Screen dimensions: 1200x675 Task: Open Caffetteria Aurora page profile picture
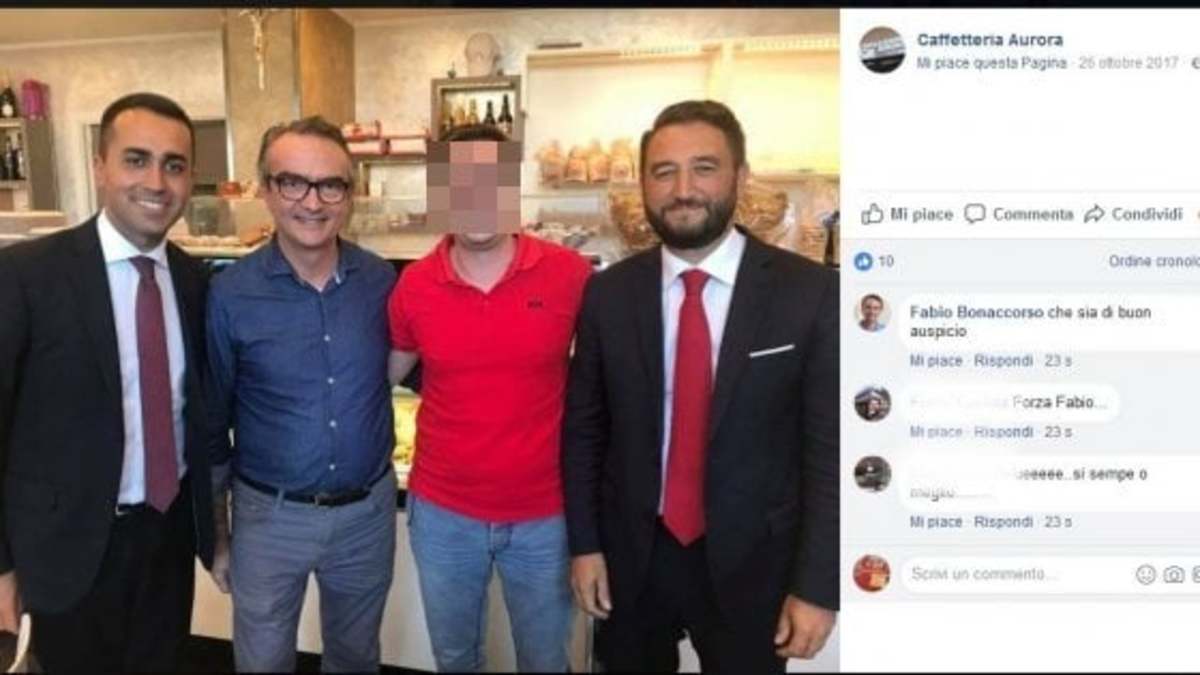pyautogui.click(x=882, y=50)
